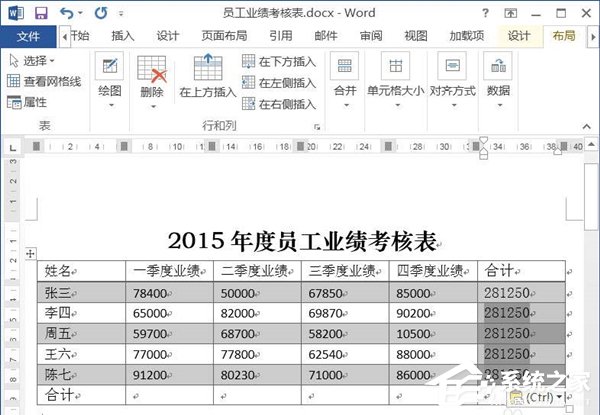Expand the 对齐方式 alignment group
Screen dimensions: 600x415
tap(453, 80)
